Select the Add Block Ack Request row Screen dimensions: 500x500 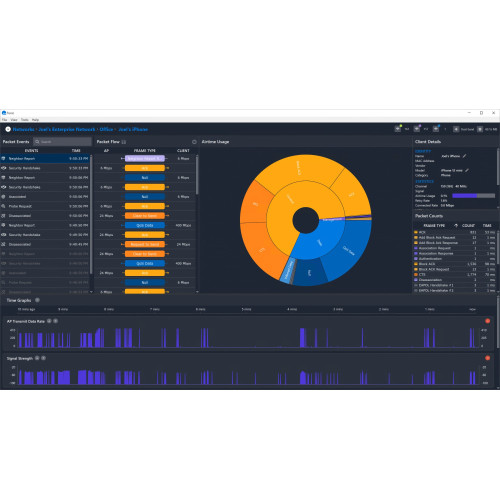point(455,237)
